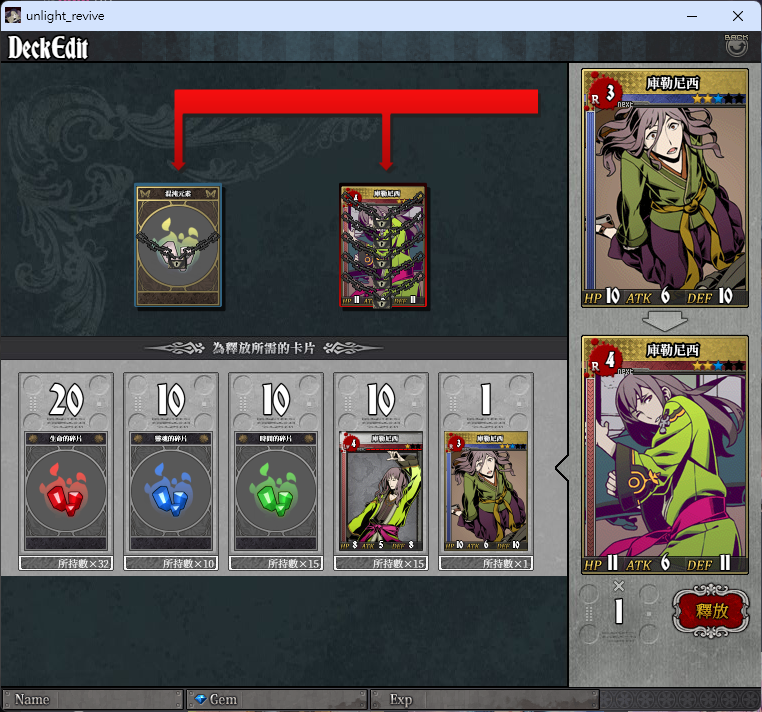This screenshot has height=712, width=762.
Task: Click the R4 庫勒尼西 upgraded preview card
Action: pyautogui.click(x=665, y=455)
